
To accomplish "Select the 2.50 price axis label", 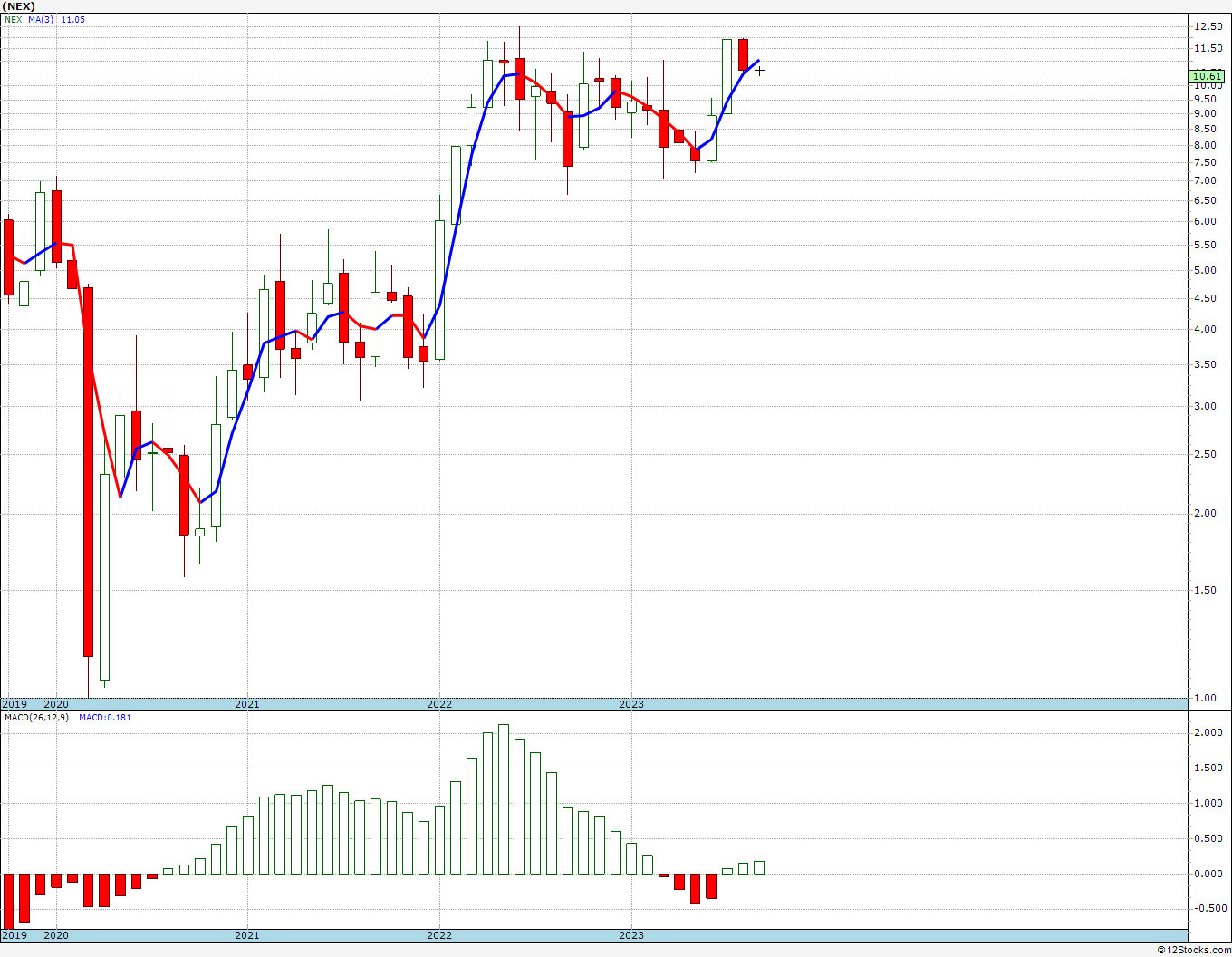I will point(1205,455).
